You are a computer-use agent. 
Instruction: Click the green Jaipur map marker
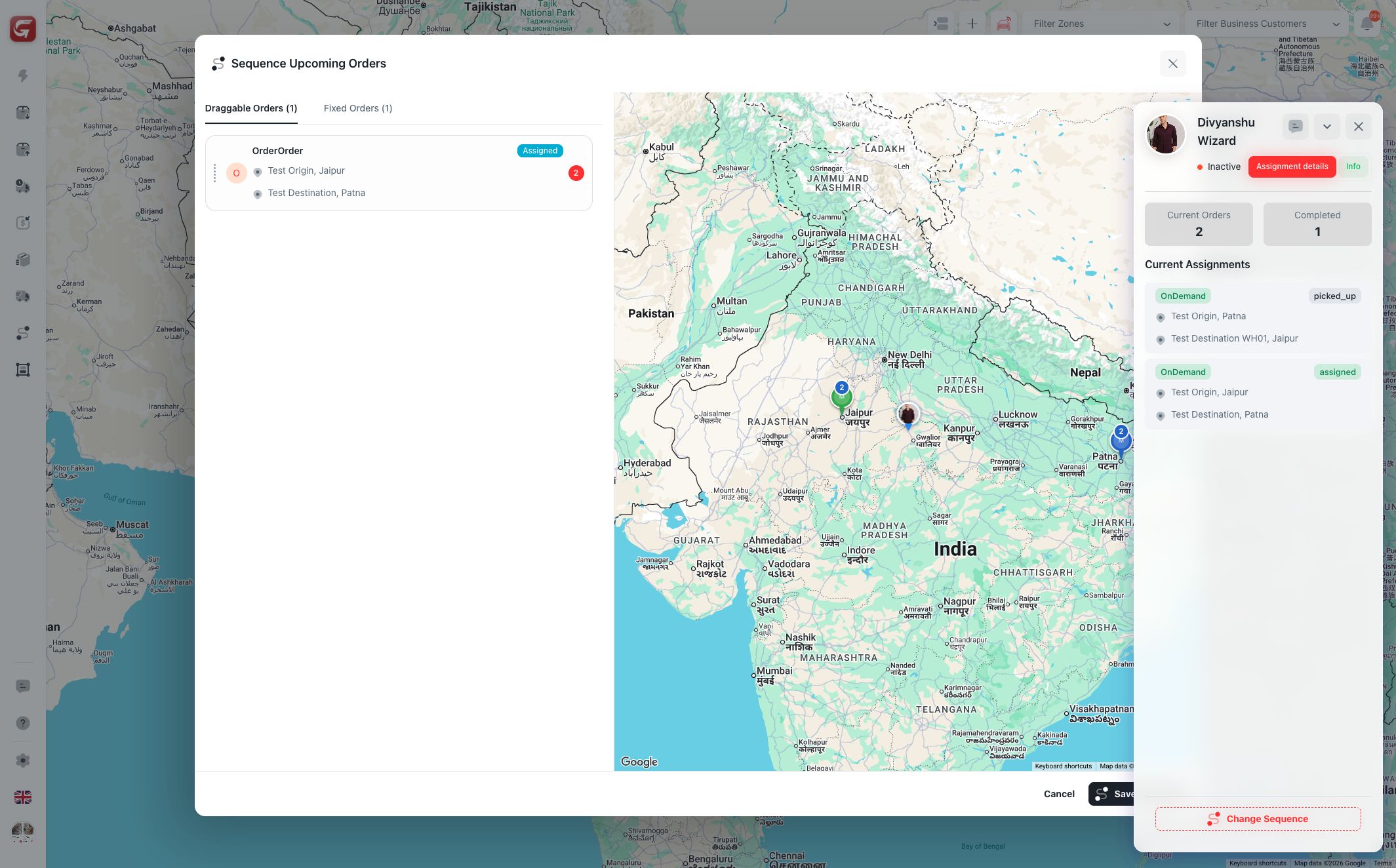(842, 397)
